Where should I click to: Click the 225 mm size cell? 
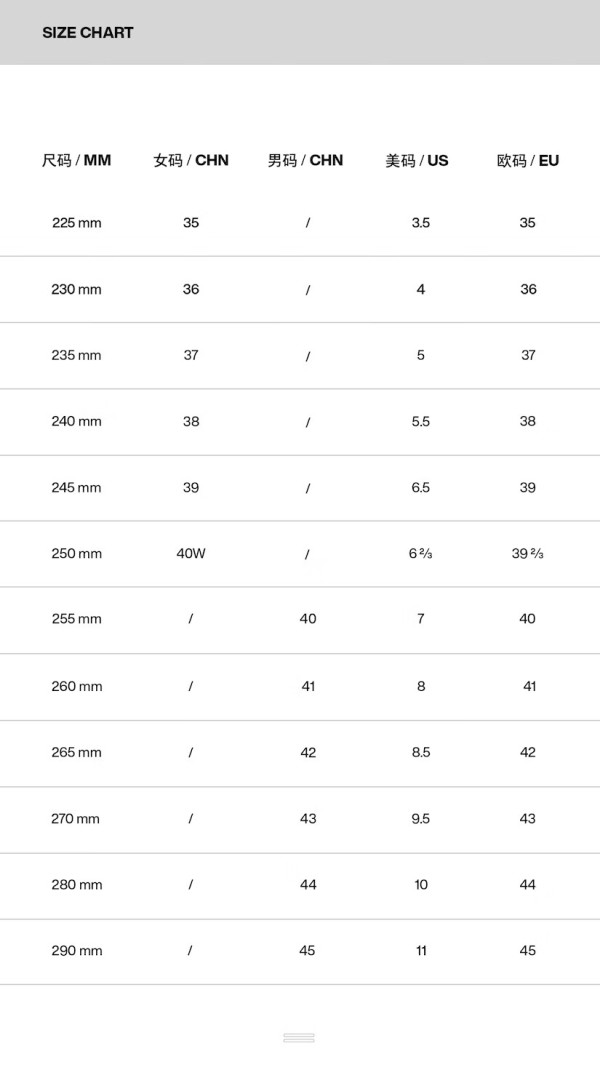(77, 223)
